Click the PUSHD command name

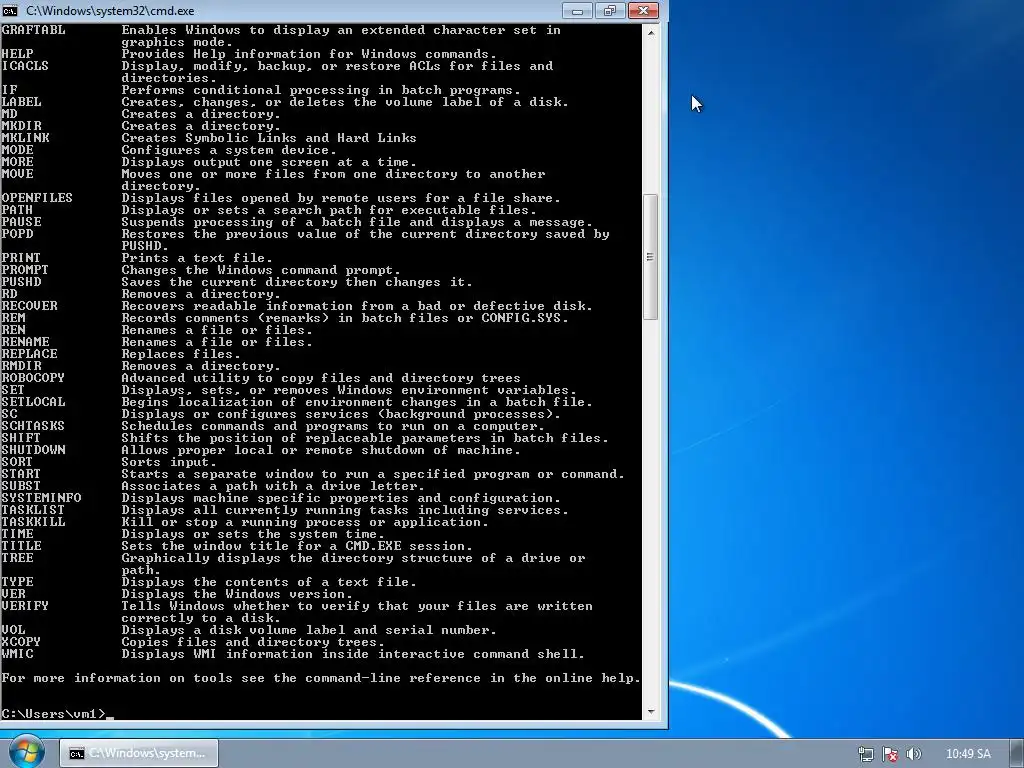21,282
